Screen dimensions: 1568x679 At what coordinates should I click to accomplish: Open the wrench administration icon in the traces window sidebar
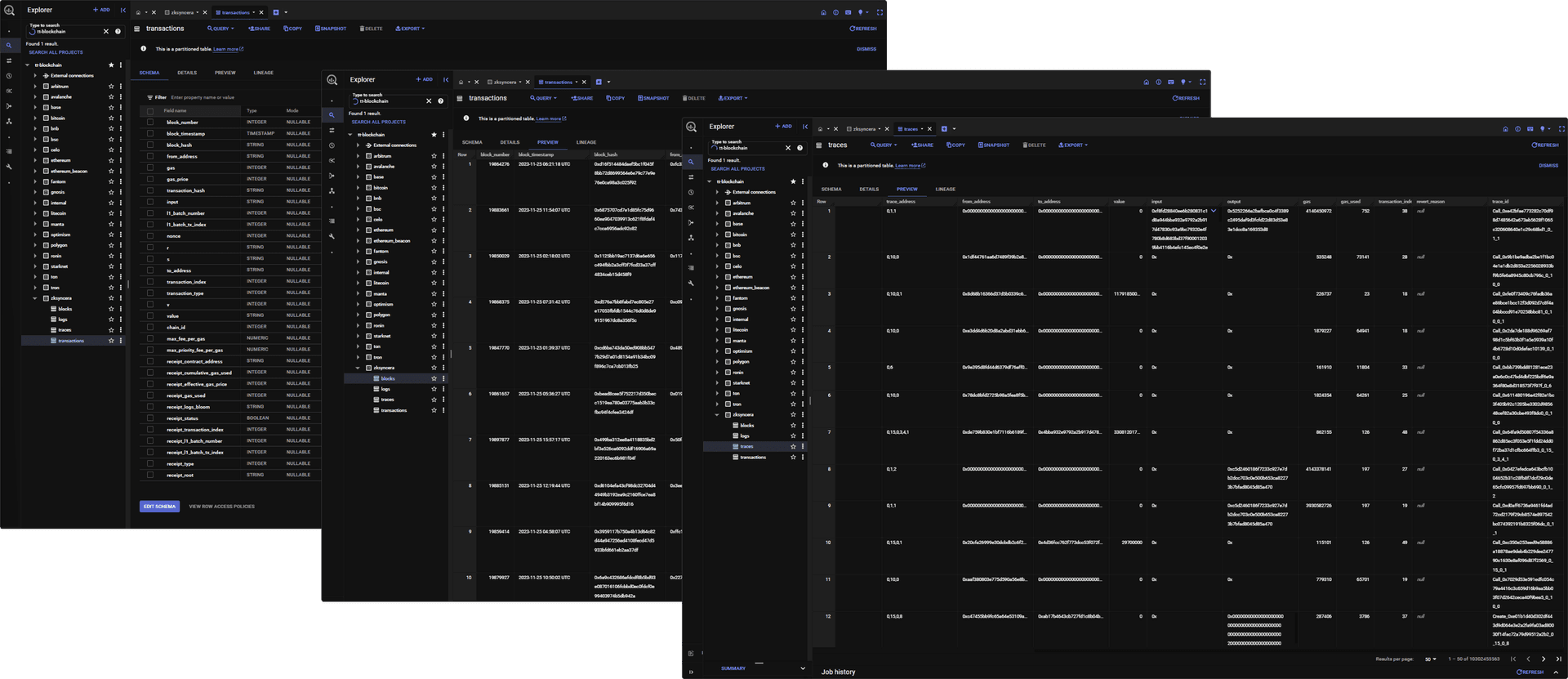(691, 283)
